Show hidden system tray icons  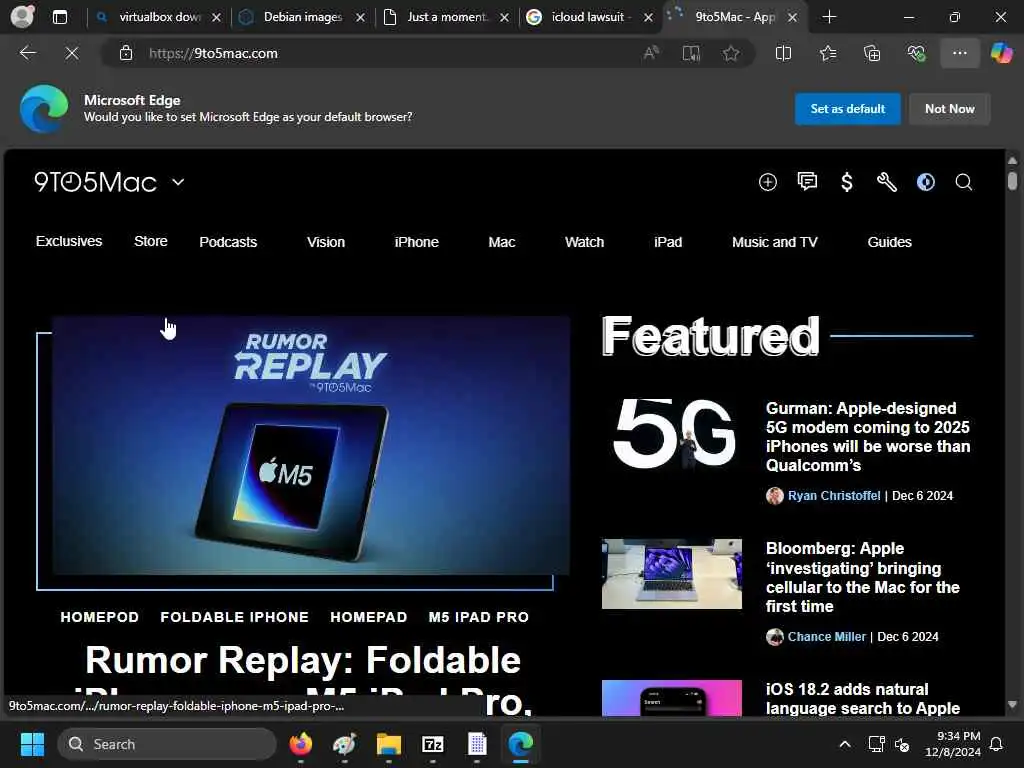pyautogui.click(x=844, y=744)
